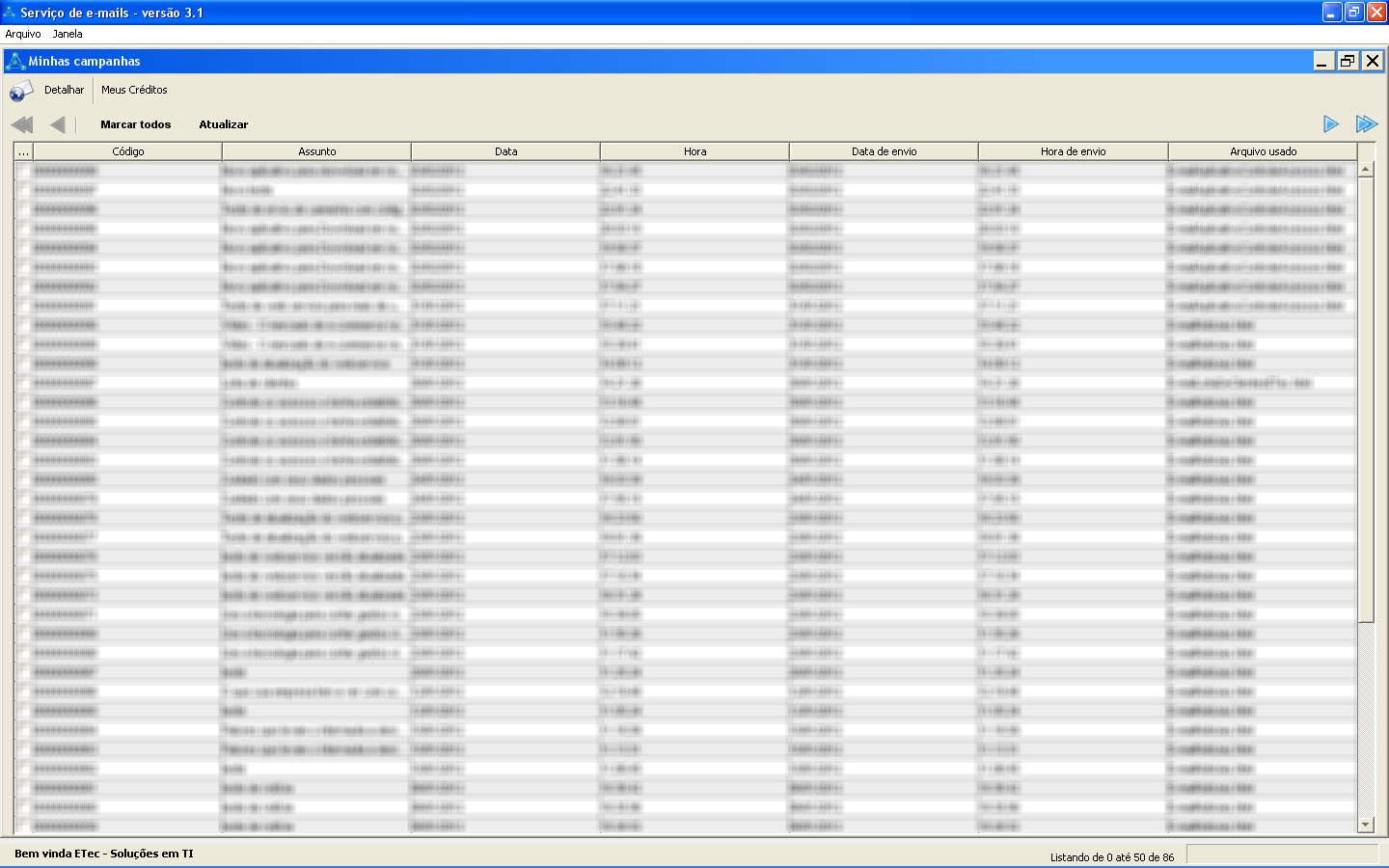Screen dimensions: 1389x868
Task: Restore the Minhas campanhas inner window
Action: 1348,61
